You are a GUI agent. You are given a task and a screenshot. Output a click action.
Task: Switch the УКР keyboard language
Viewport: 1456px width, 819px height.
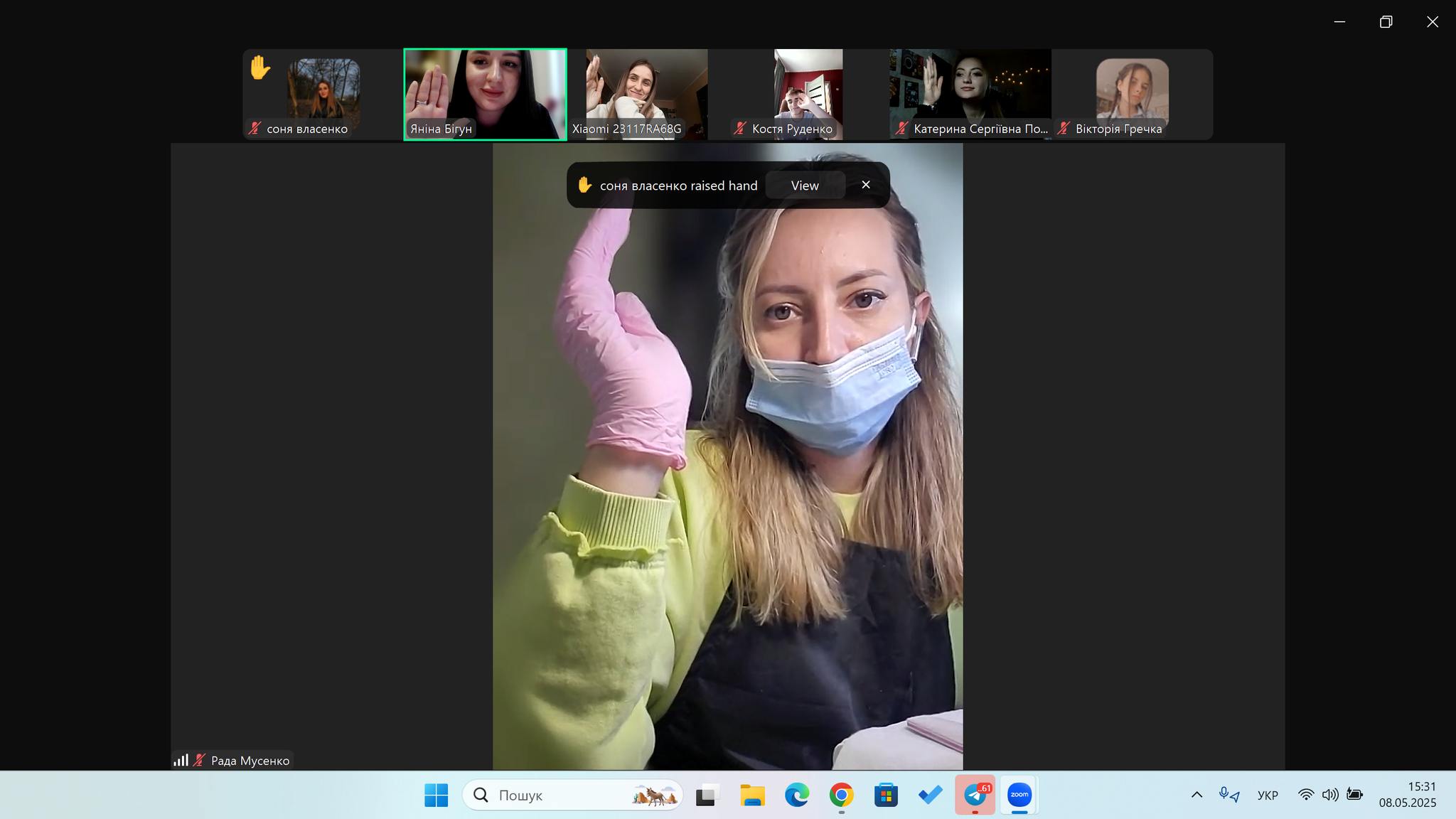(1268, 795)
